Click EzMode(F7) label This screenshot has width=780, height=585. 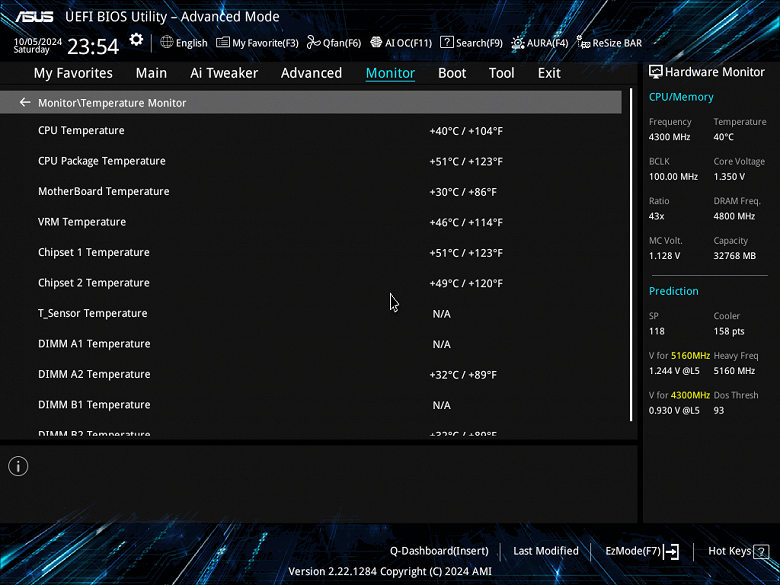[633, 551]
